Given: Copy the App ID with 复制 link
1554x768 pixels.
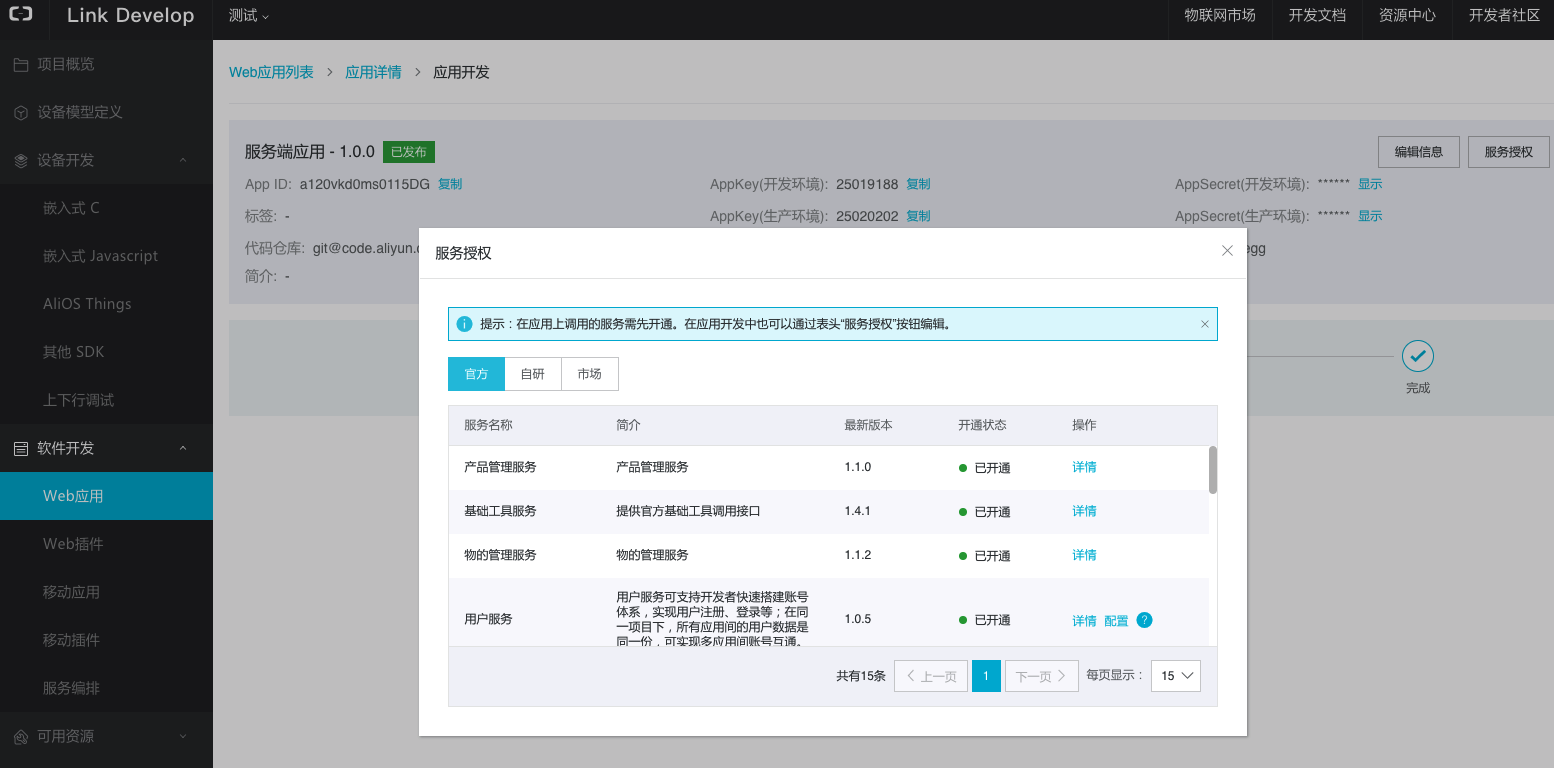Looking at the screenshot, I should (450, 184).
